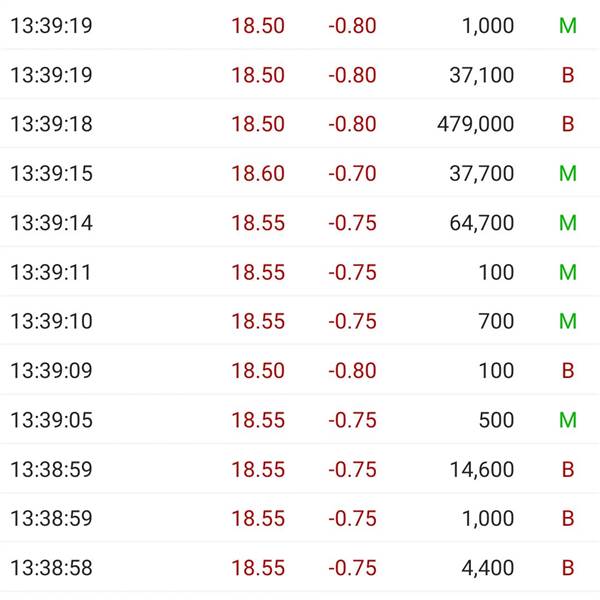
Task: Click the 37,100 volume value
Action: point(481,75)
